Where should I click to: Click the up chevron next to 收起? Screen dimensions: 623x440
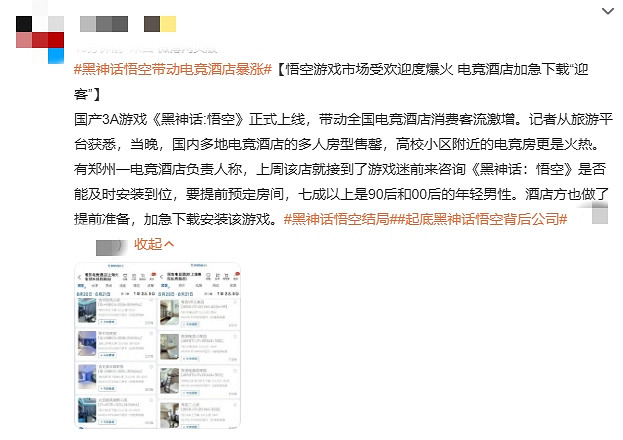click(169, 244)
